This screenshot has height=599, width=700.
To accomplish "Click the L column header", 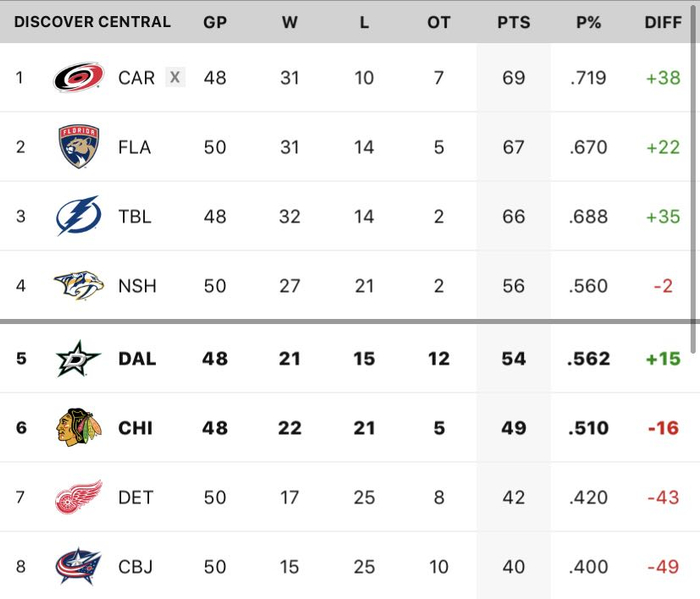I will point(364,22).
